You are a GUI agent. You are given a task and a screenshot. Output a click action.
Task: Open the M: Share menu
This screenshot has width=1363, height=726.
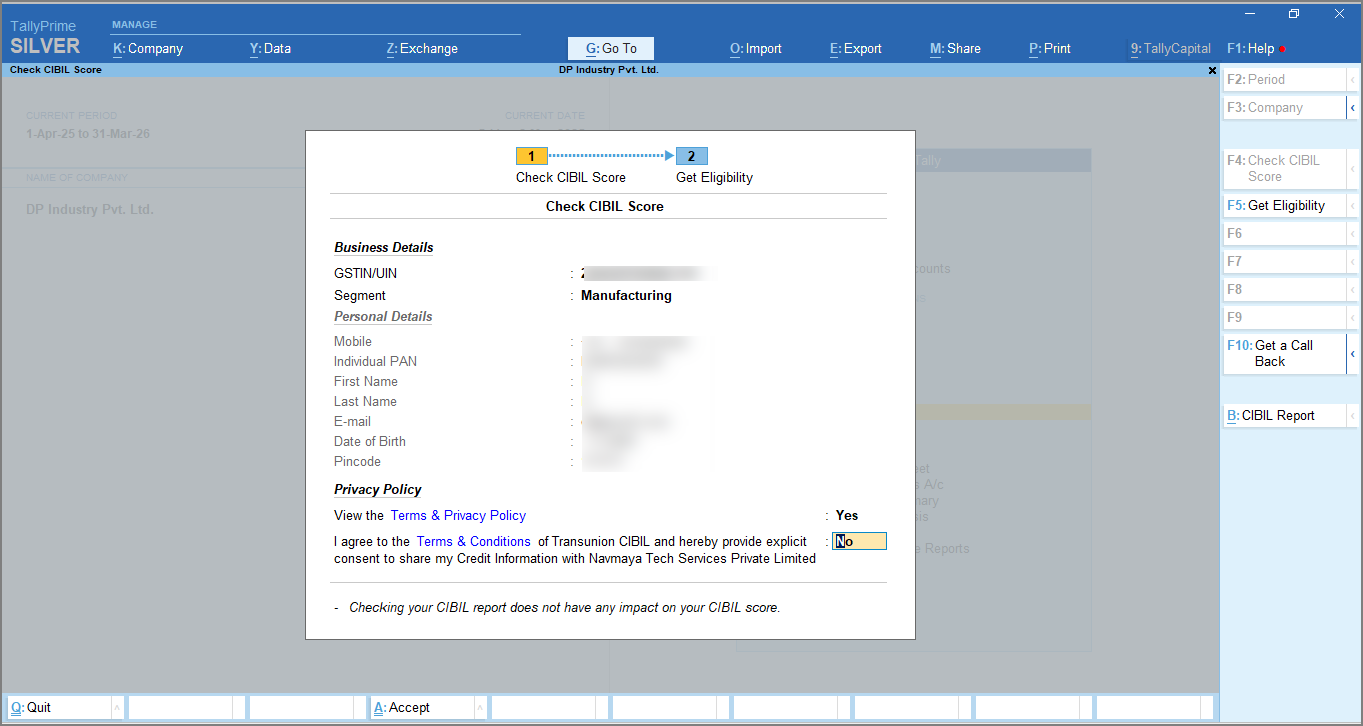pos(955,48)
